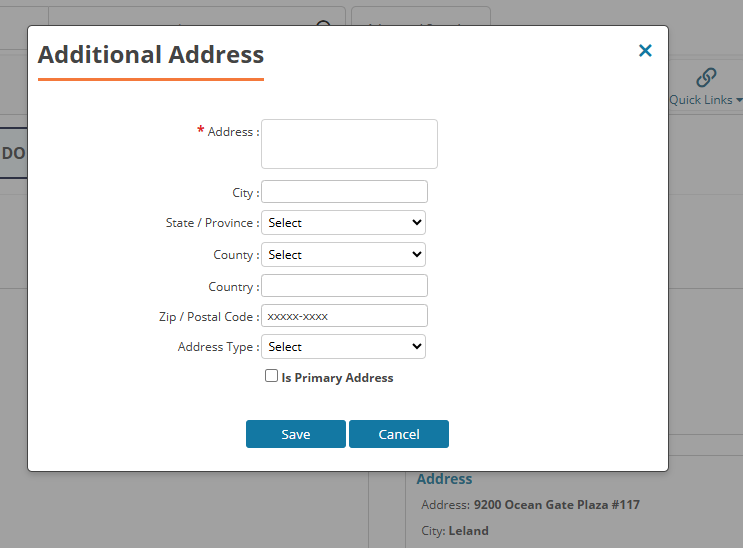Close the Additional Address dialog with X

(645, 51)
